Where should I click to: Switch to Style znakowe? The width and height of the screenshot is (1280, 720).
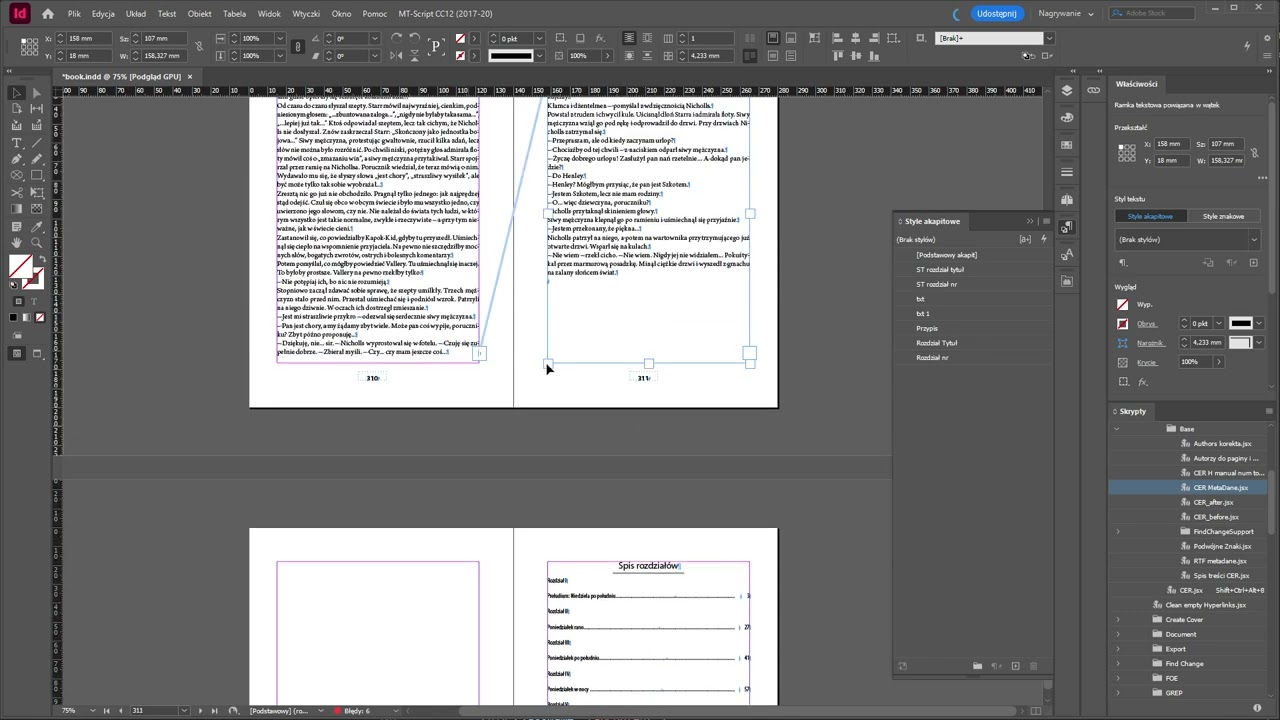1222,216
